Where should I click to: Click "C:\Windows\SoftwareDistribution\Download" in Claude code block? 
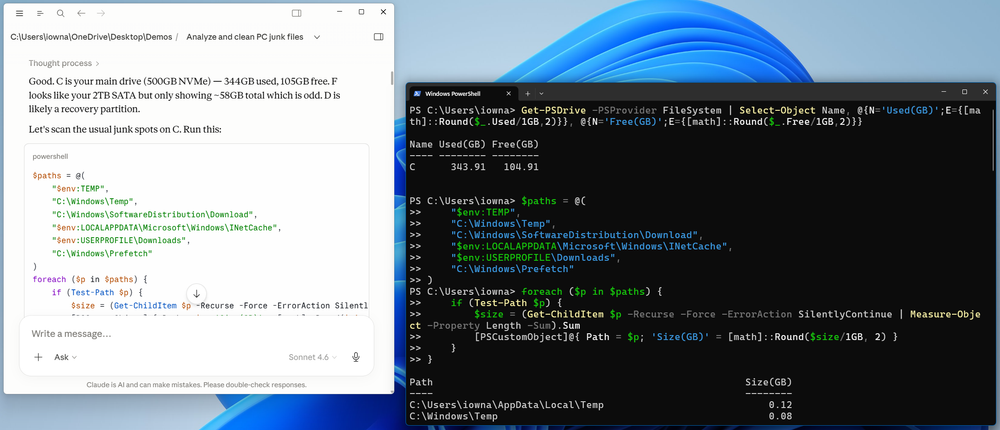click(153, 214)
